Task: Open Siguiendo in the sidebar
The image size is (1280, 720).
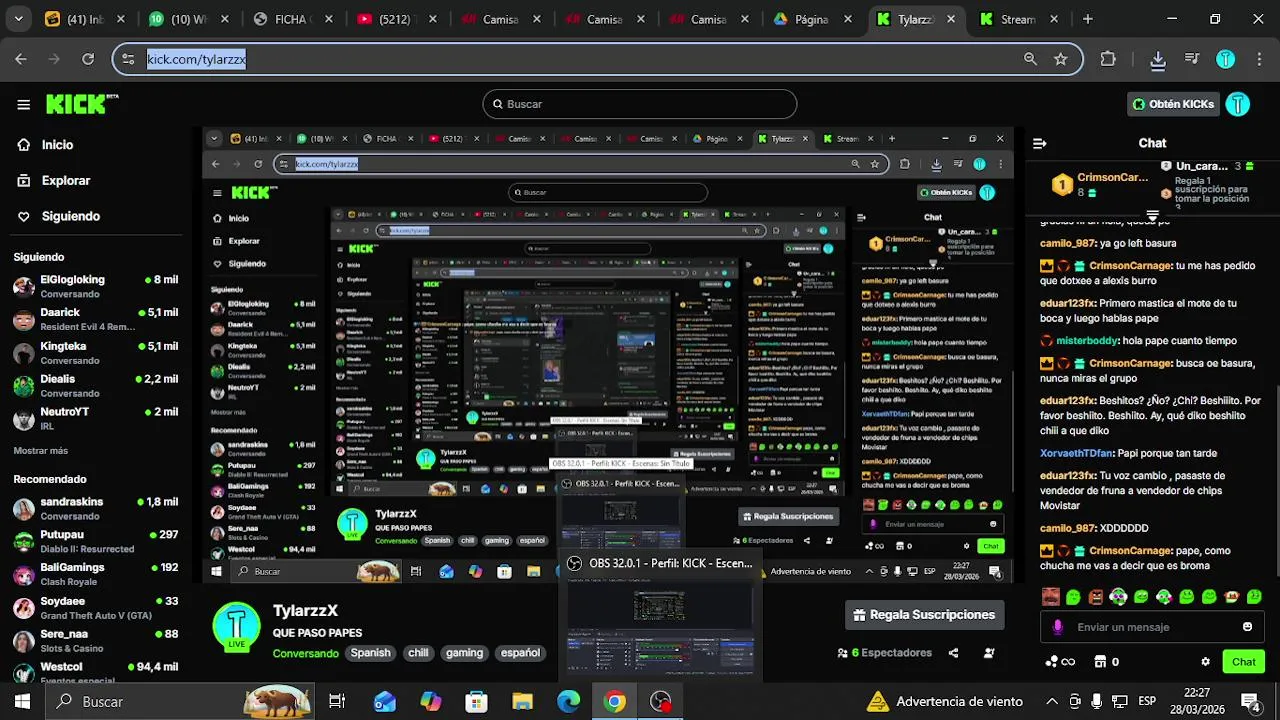Action: (x=58, y=216)
